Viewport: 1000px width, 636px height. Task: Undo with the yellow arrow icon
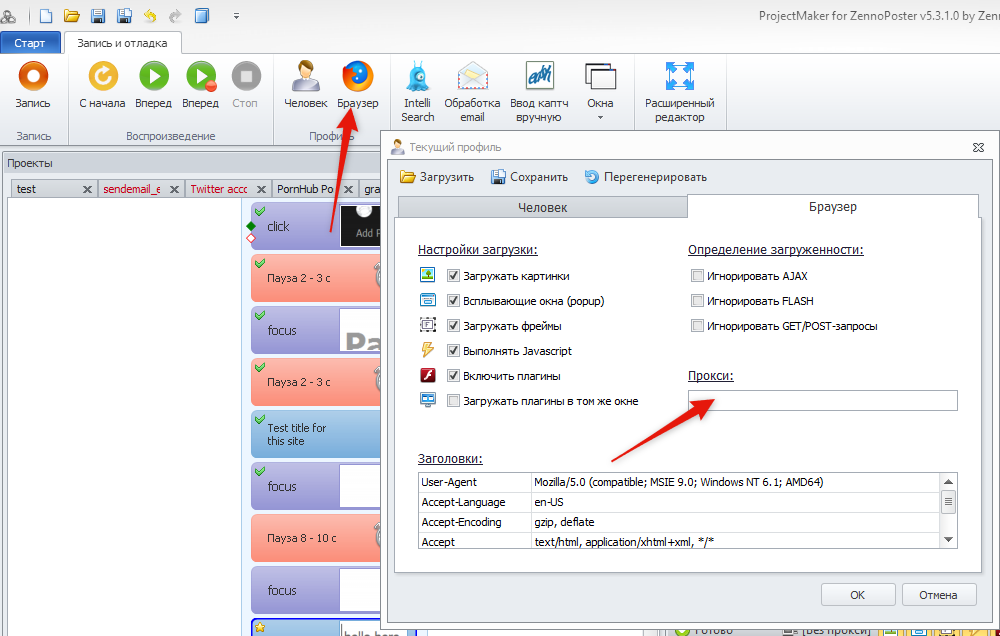coord(150,15)
